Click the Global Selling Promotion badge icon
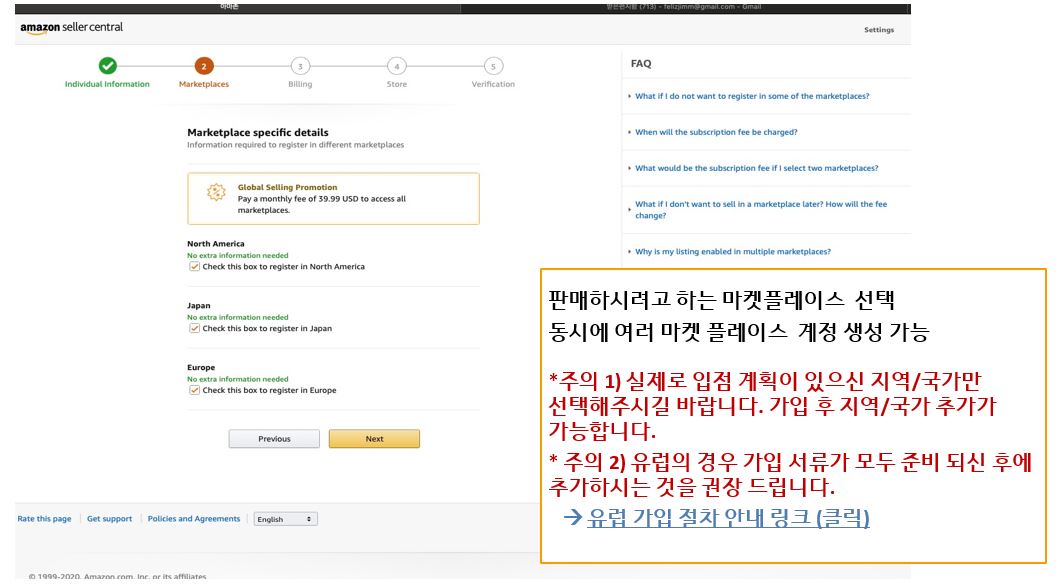This screenshot has height=584, width=1058. 216,192
